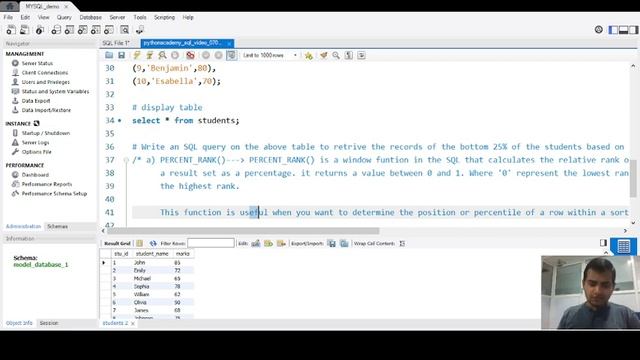Save the script to file

(122, 55)
